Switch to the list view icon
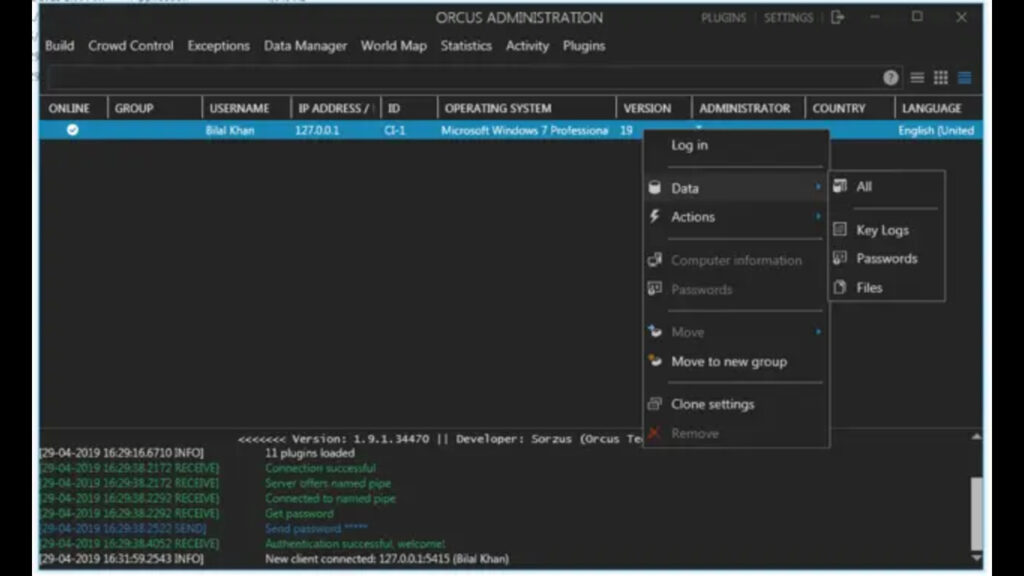 [x=917, y=78]
